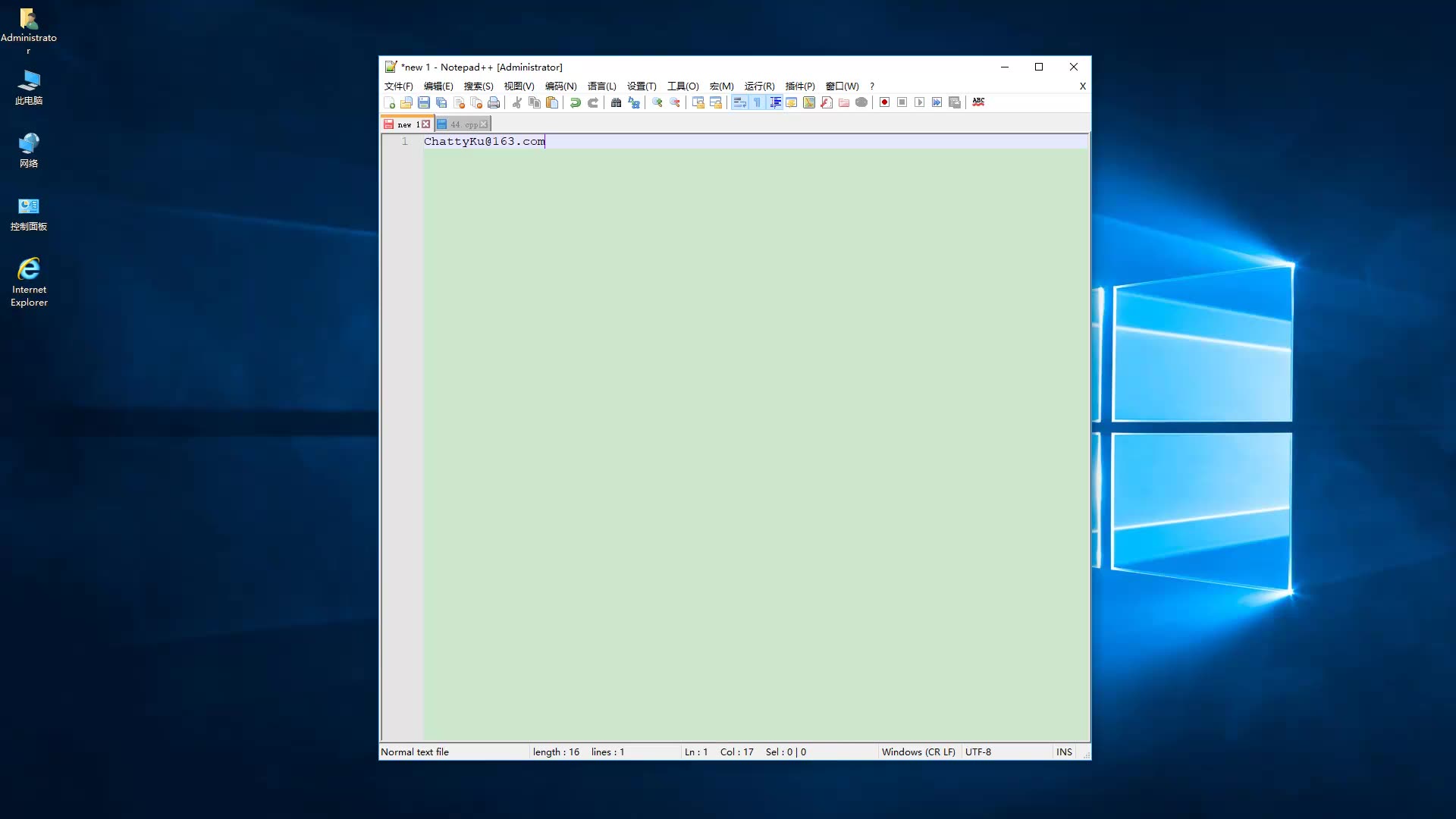Toggle word wrap in the toolbar

click(739, 102)
